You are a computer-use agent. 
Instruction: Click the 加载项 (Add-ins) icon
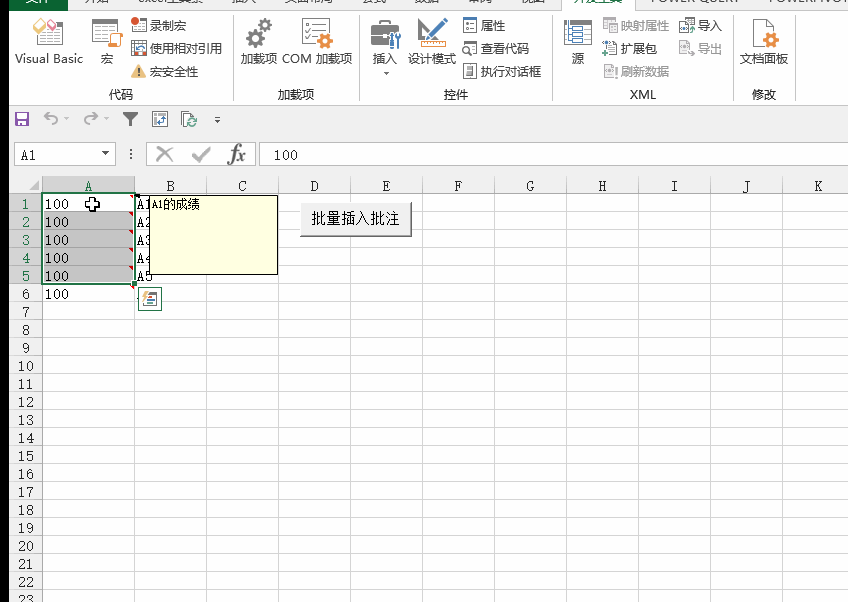[x=259, y=40]
